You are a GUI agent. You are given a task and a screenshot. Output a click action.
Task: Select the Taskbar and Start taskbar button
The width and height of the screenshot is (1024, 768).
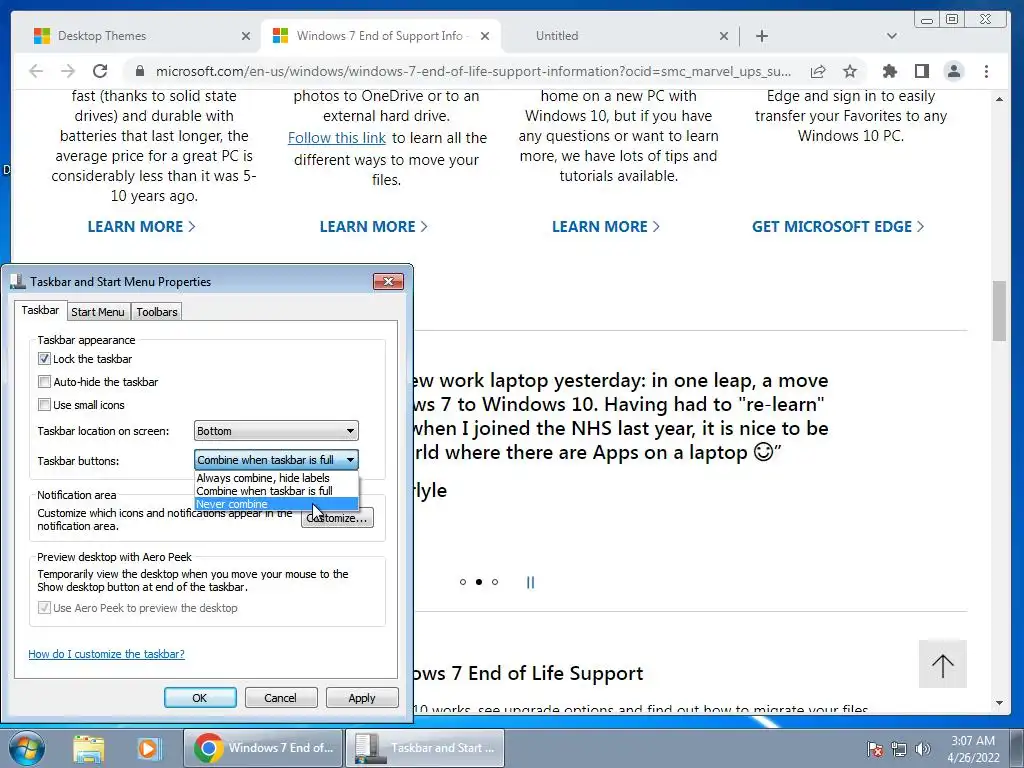click(x=425, y=748)
